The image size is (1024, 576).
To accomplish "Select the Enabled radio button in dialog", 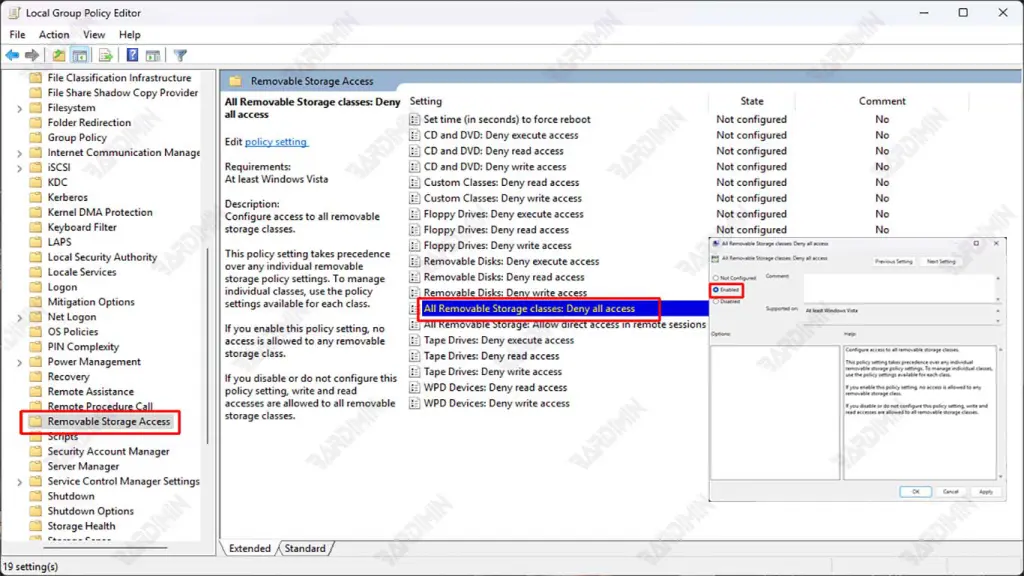I will tap(716, 290).
